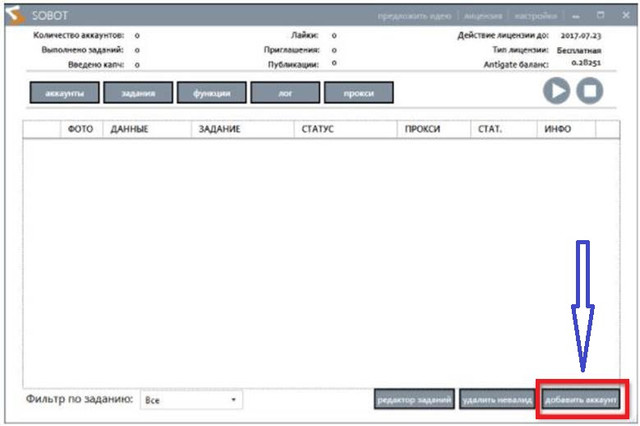Click добавить аккаунт button
Image resolution: width=640 pixels, height=426 pixels.
[581, 399]
